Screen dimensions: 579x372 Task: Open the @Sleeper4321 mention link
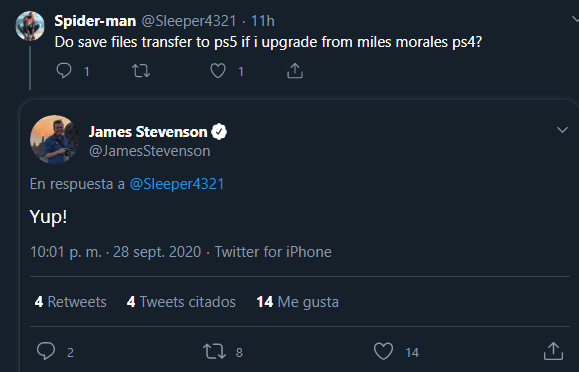(177, 184)
